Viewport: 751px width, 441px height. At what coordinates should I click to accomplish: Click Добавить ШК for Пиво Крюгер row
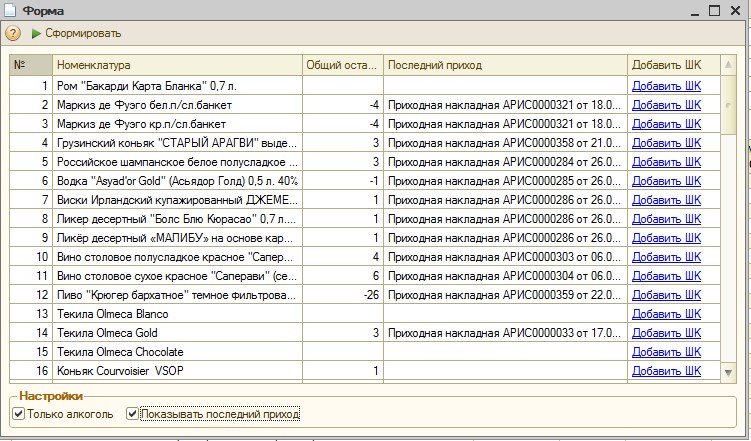[666, 295]
